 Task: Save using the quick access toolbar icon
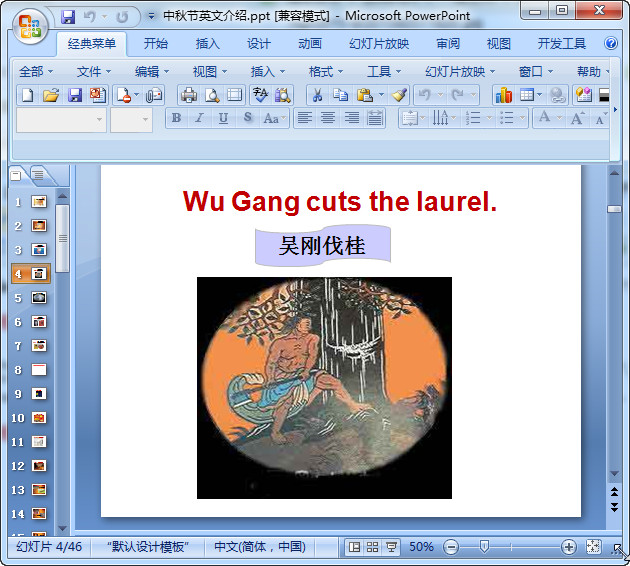68,17
